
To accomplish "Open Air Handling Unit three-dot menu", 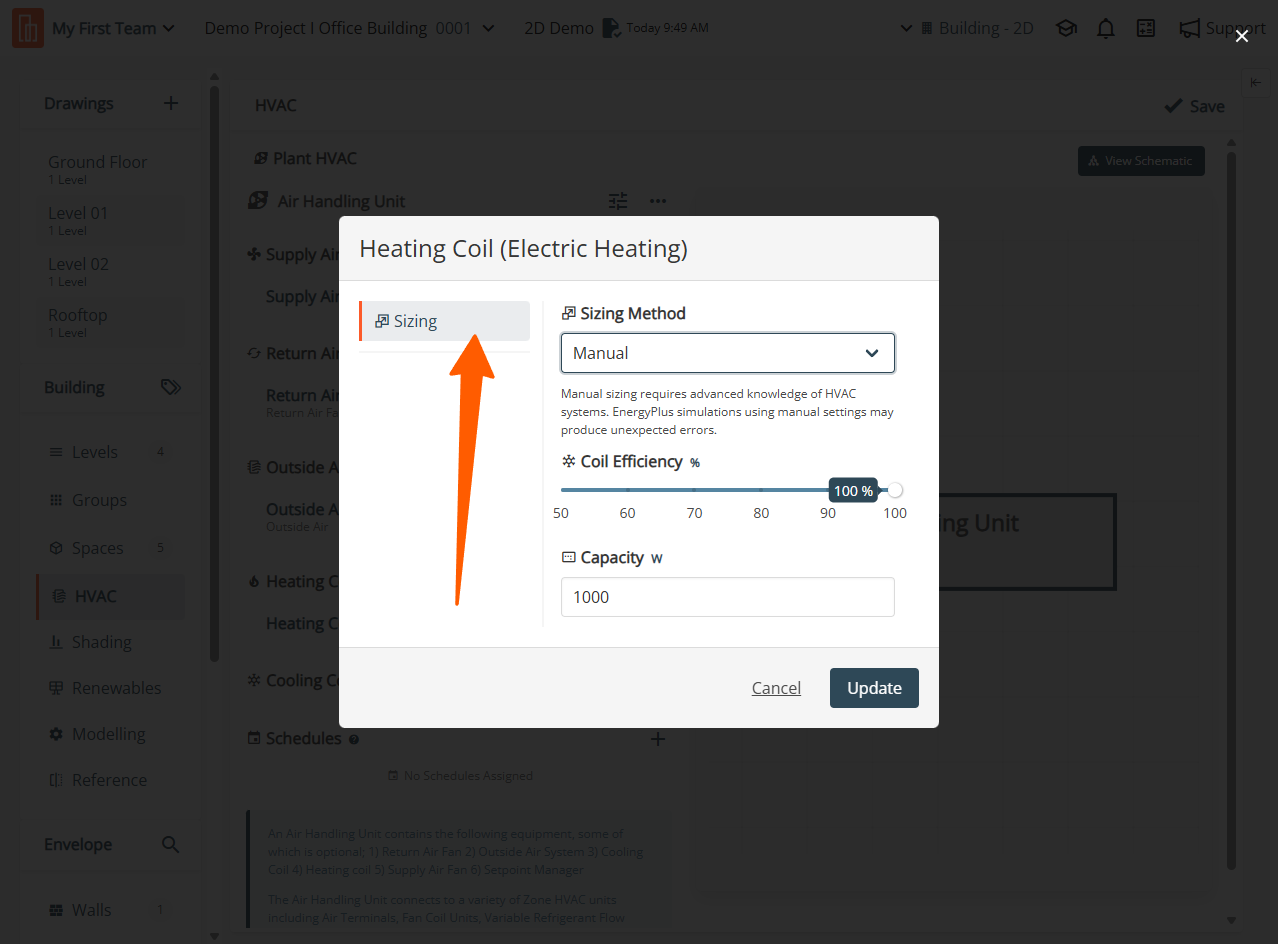I will pyautogui.click(x=657, y=201).
